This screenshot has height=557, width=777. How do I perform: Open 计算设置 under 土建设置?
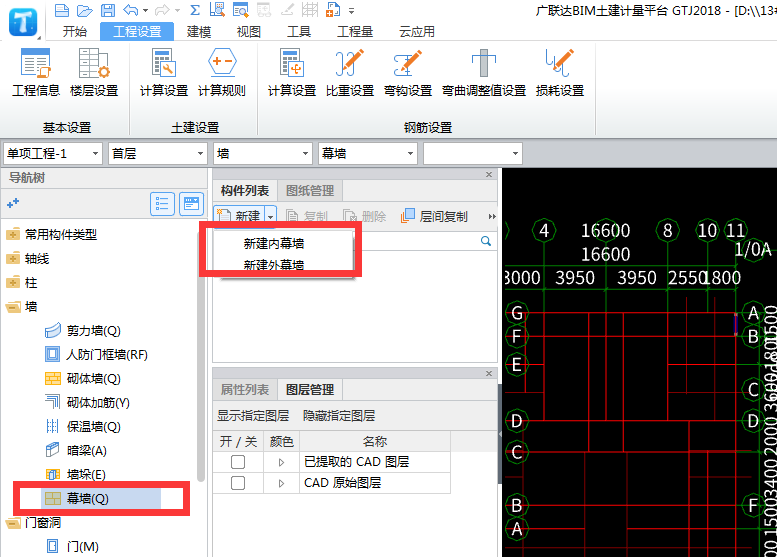(164, 72)
